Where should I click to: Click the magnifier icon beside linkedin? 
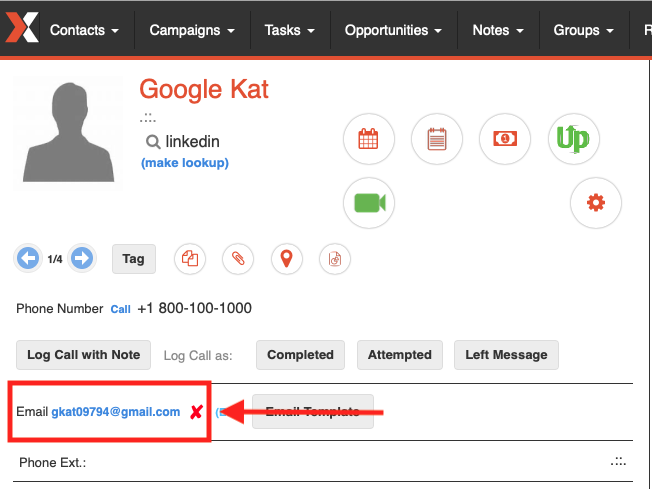pyautogui.click(x=153, y=142)
